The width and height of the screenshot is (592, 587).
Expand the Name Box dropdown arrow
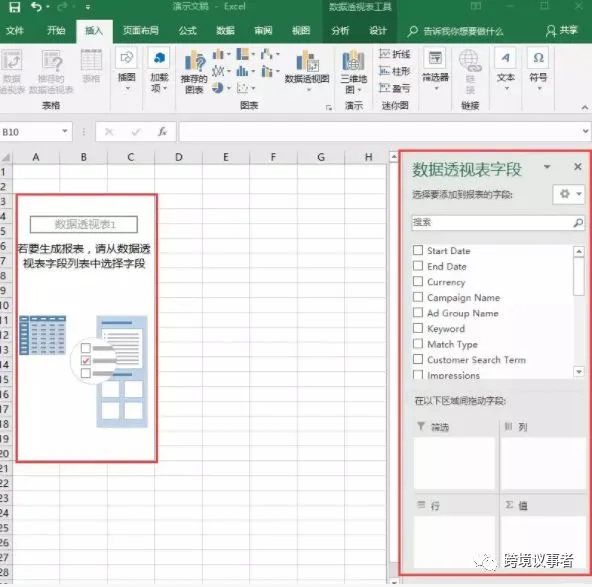(65, 131)
